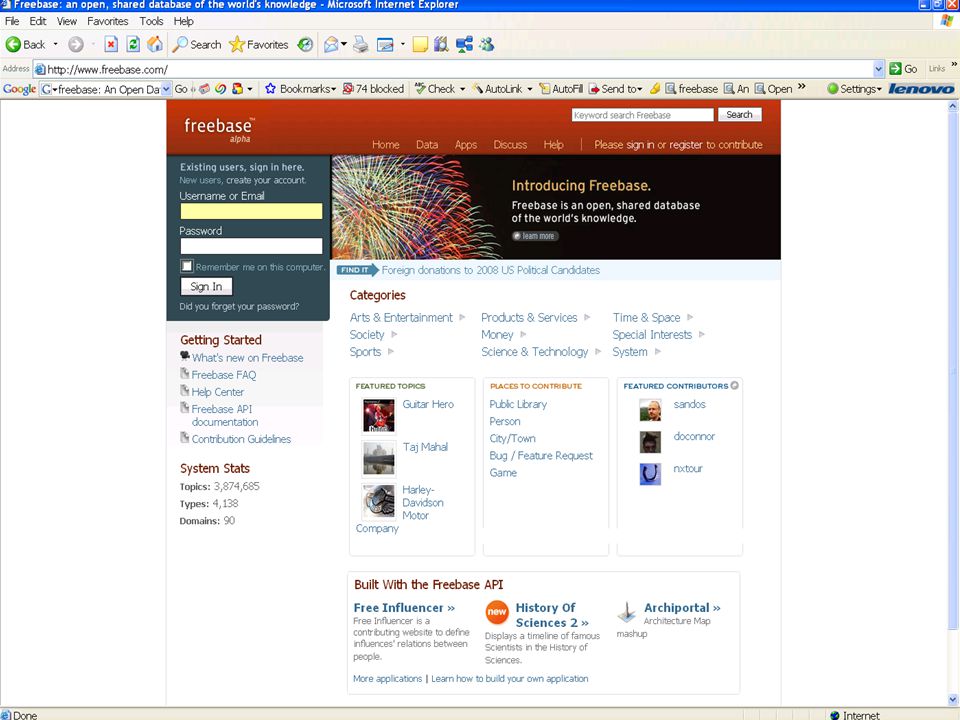Expand the Arts & Entertainment category arrow
960x720 pixels.
(x=462, y=317)
